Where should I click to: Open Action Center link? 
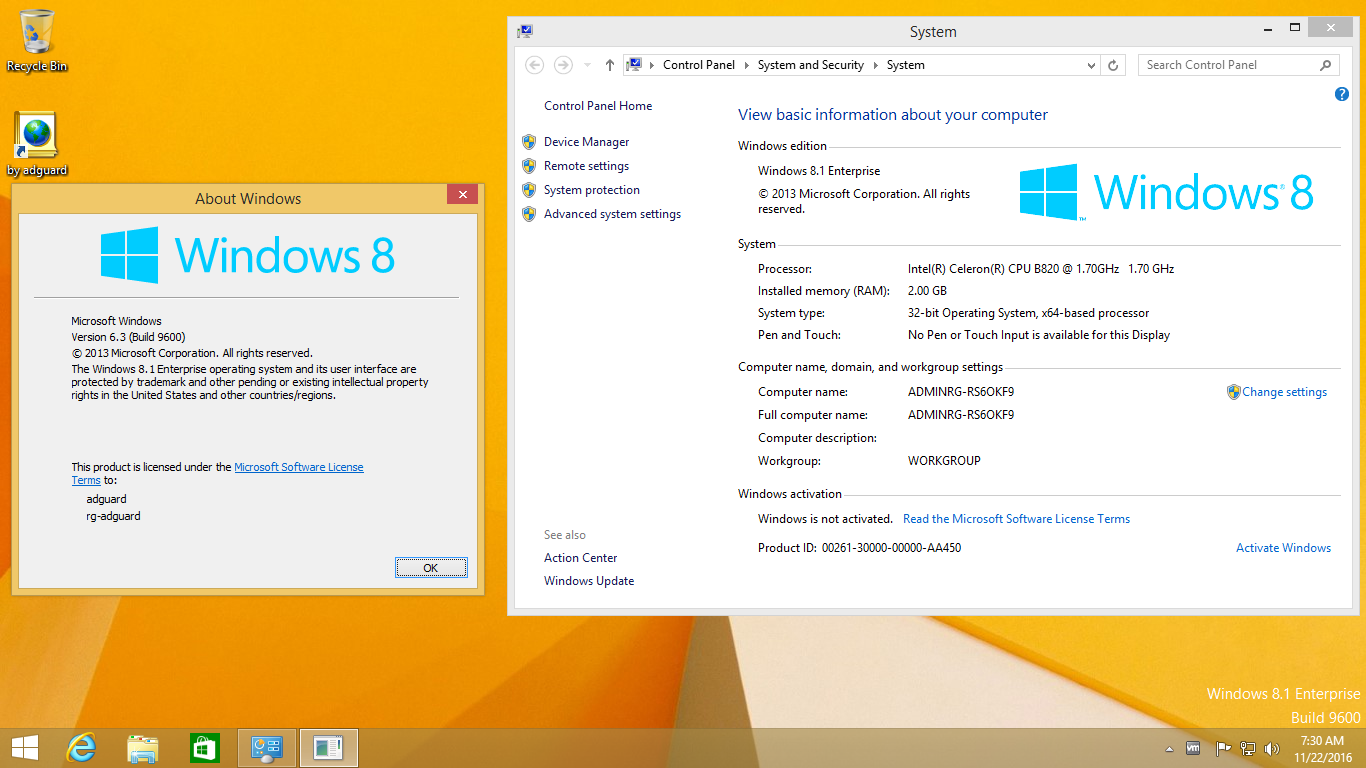point(581,558)
